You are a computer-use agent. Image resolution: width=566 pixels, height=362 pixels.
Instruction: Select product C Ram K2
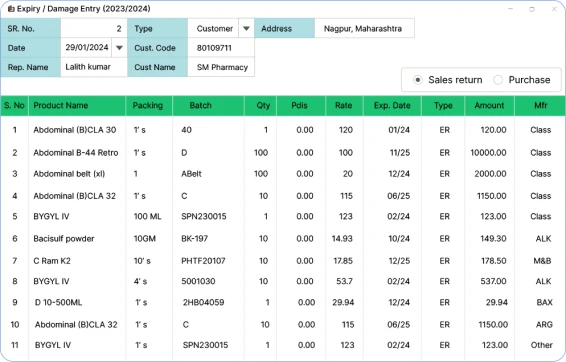tap(52, 261)
